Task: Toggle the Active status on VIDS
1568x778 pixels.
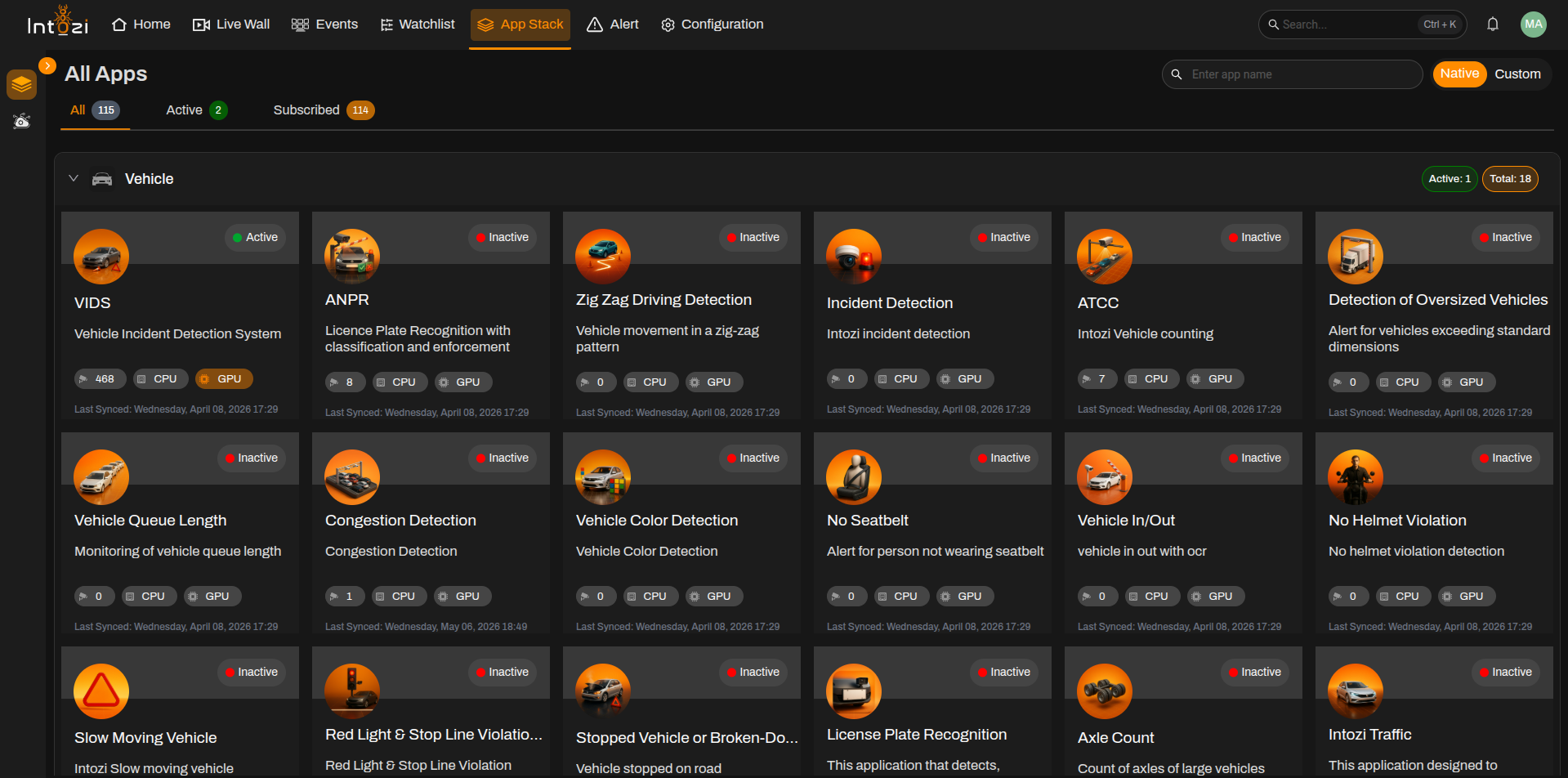Action: tap(255, 237)
